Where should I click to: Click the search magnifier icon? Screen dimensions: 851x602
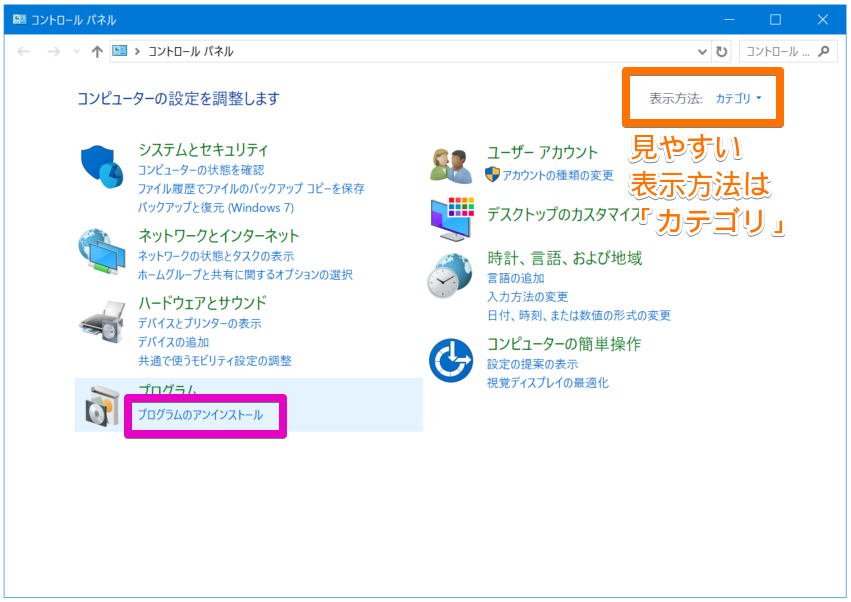click(x=824, y=52)
